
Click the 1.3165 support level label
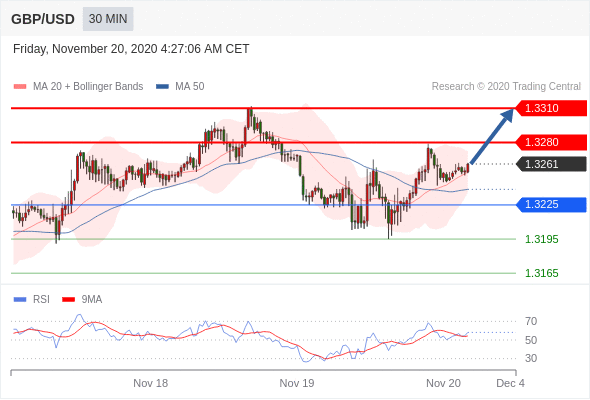[541, 273]
